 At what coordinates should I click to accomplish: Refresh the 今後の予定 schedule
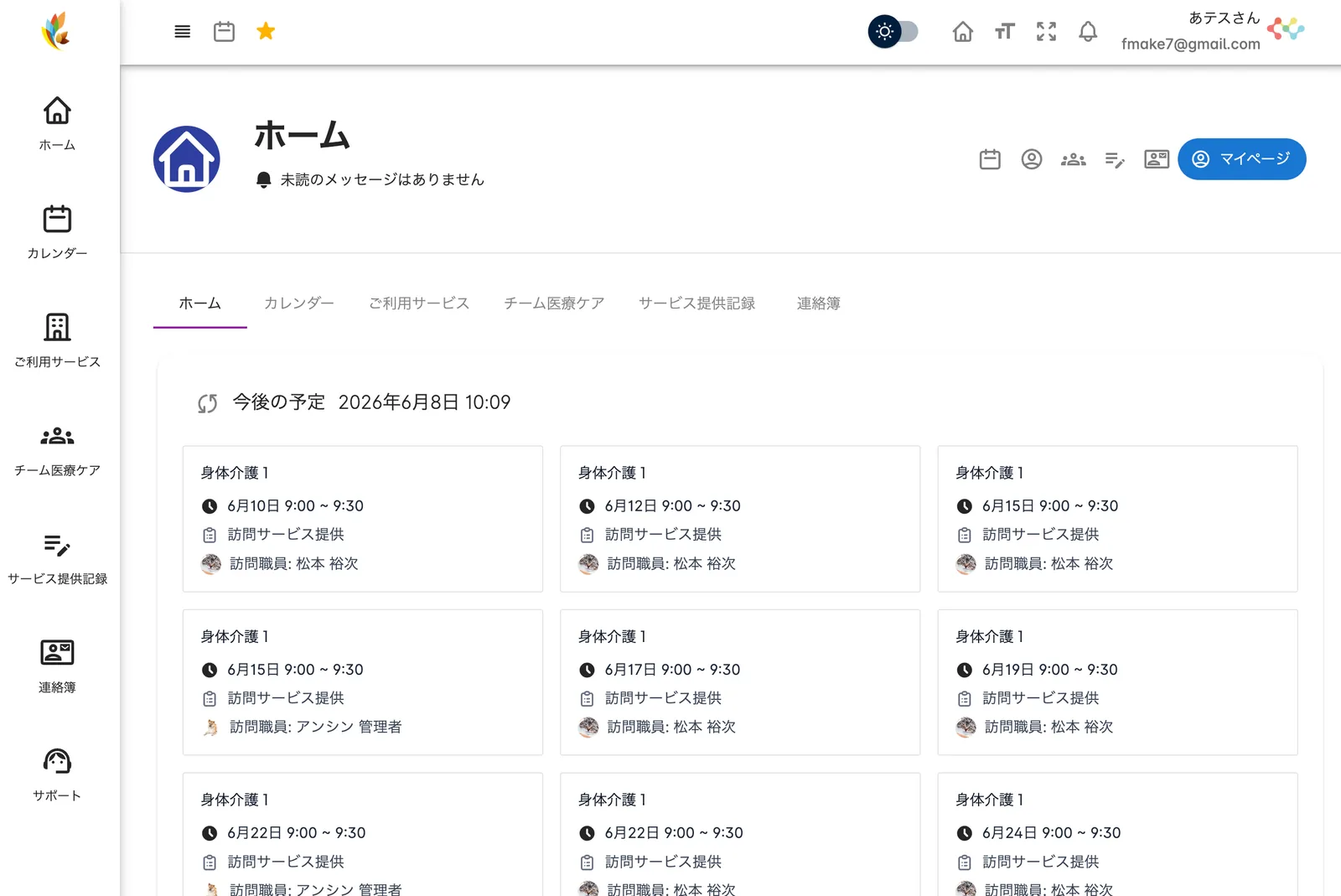tap(208, 403)
